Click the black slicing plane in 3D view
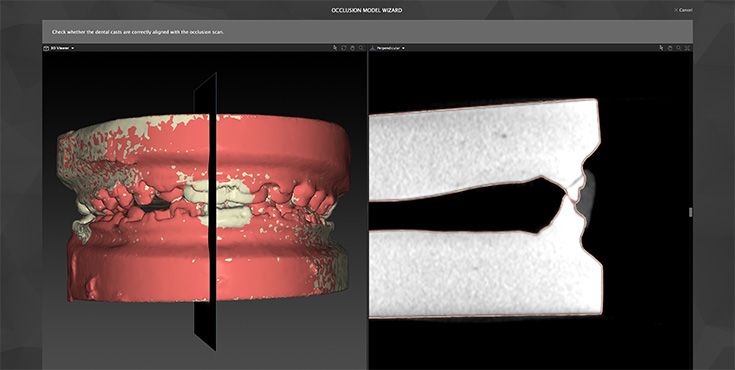Image resolution: width=735 pixels, height=370 pixels. (205, 212)
